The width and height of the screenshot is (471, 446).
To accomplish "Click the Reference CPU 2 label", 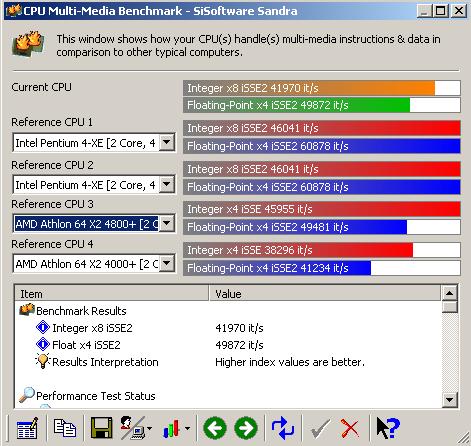I will (52, 165).
